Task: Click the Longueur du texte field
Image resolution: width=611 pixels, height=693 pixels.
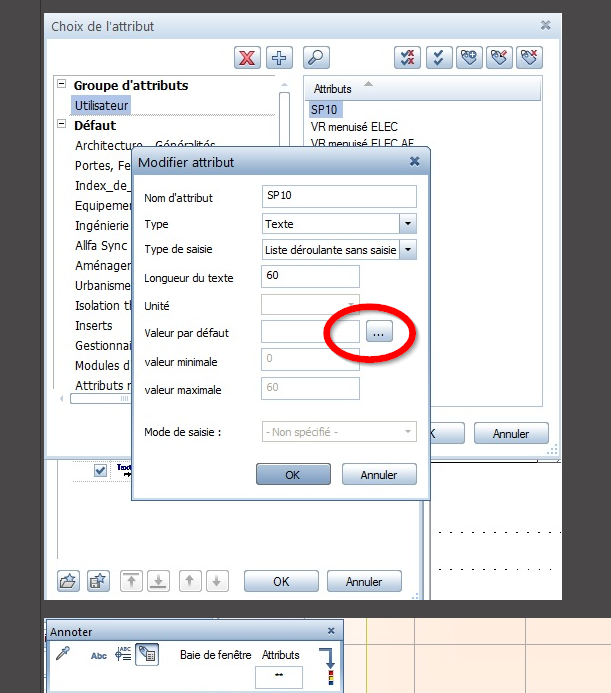Action: pyautogui.click(x=310, y=276)
